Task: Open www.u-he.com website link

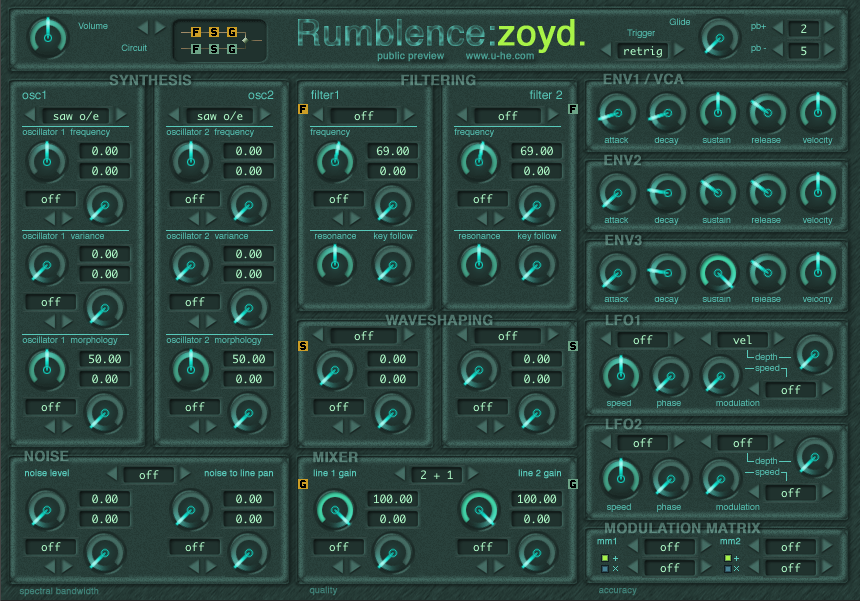Action: tap(500, 56)
